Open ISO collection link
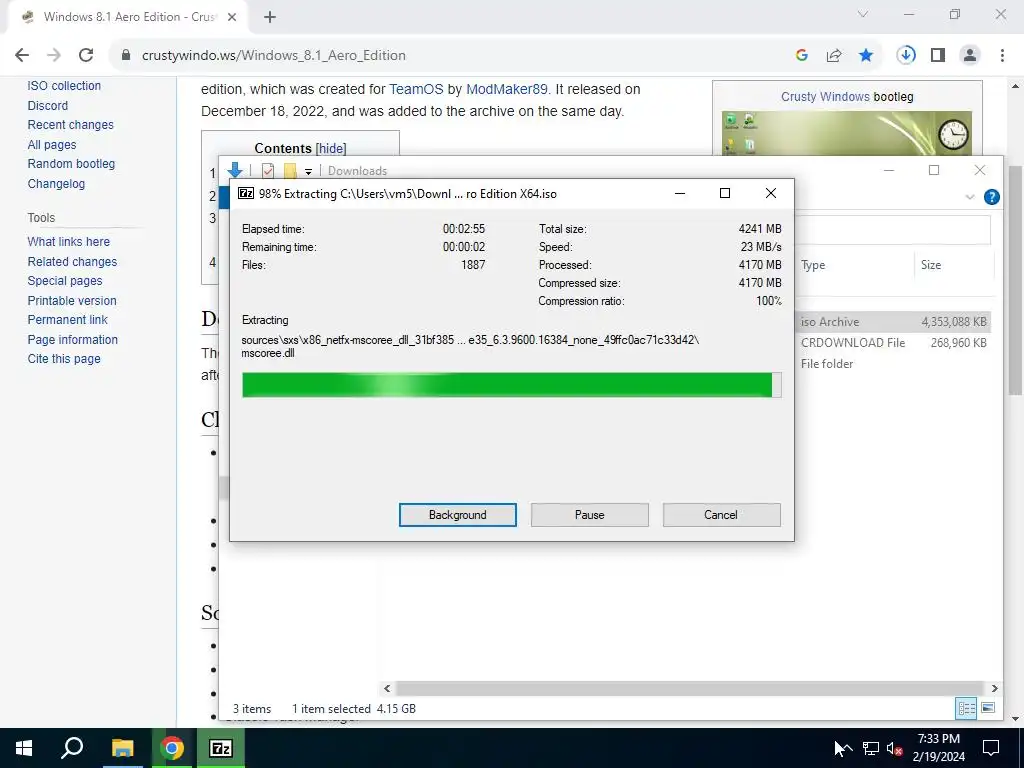Viewport: 1024px width, 768px height. [x=64, y=86]
